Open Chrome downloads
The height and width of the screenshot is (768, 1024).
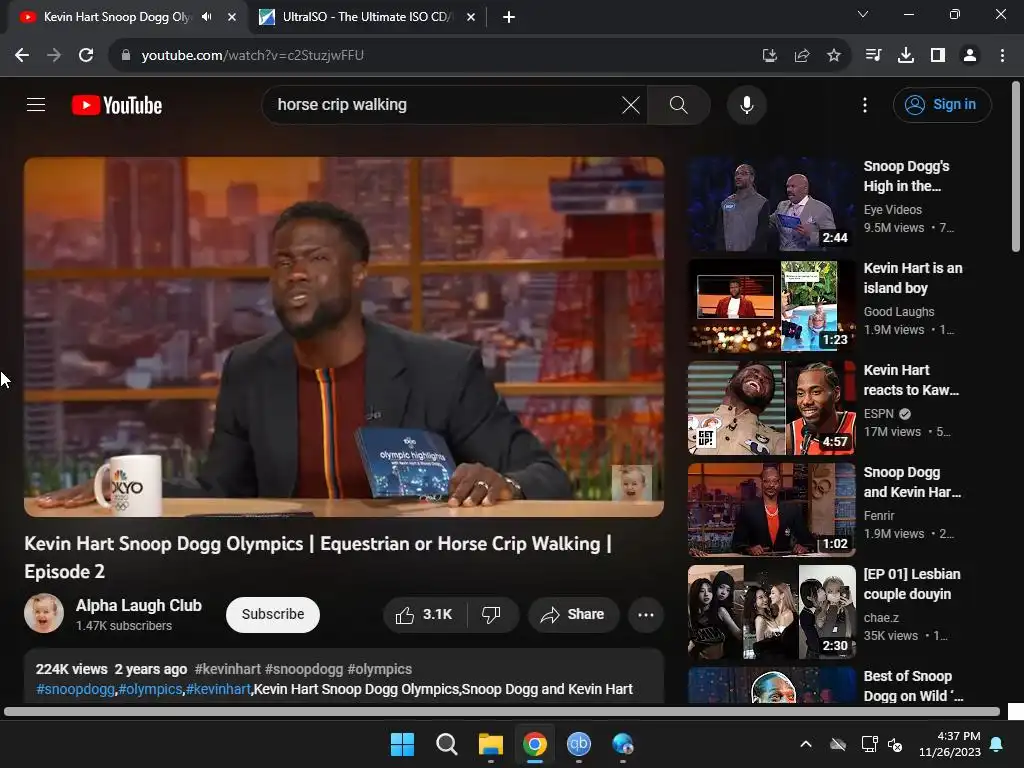point(906,56)
